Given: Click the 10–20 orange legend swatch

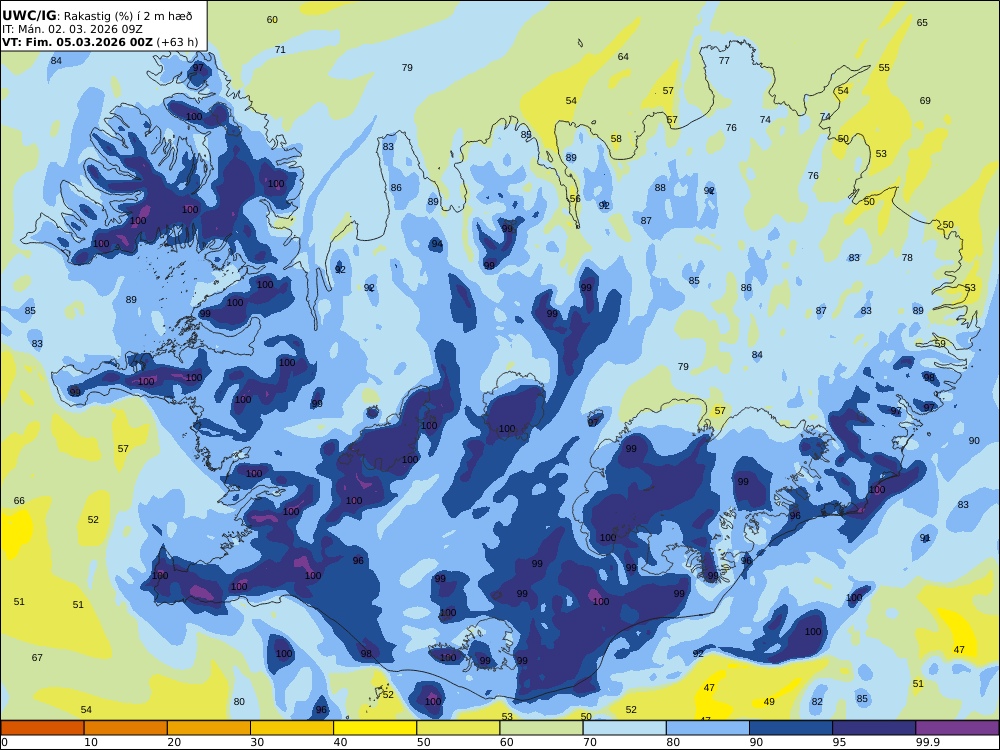Looking at the screenshot, I should (126, 728).
